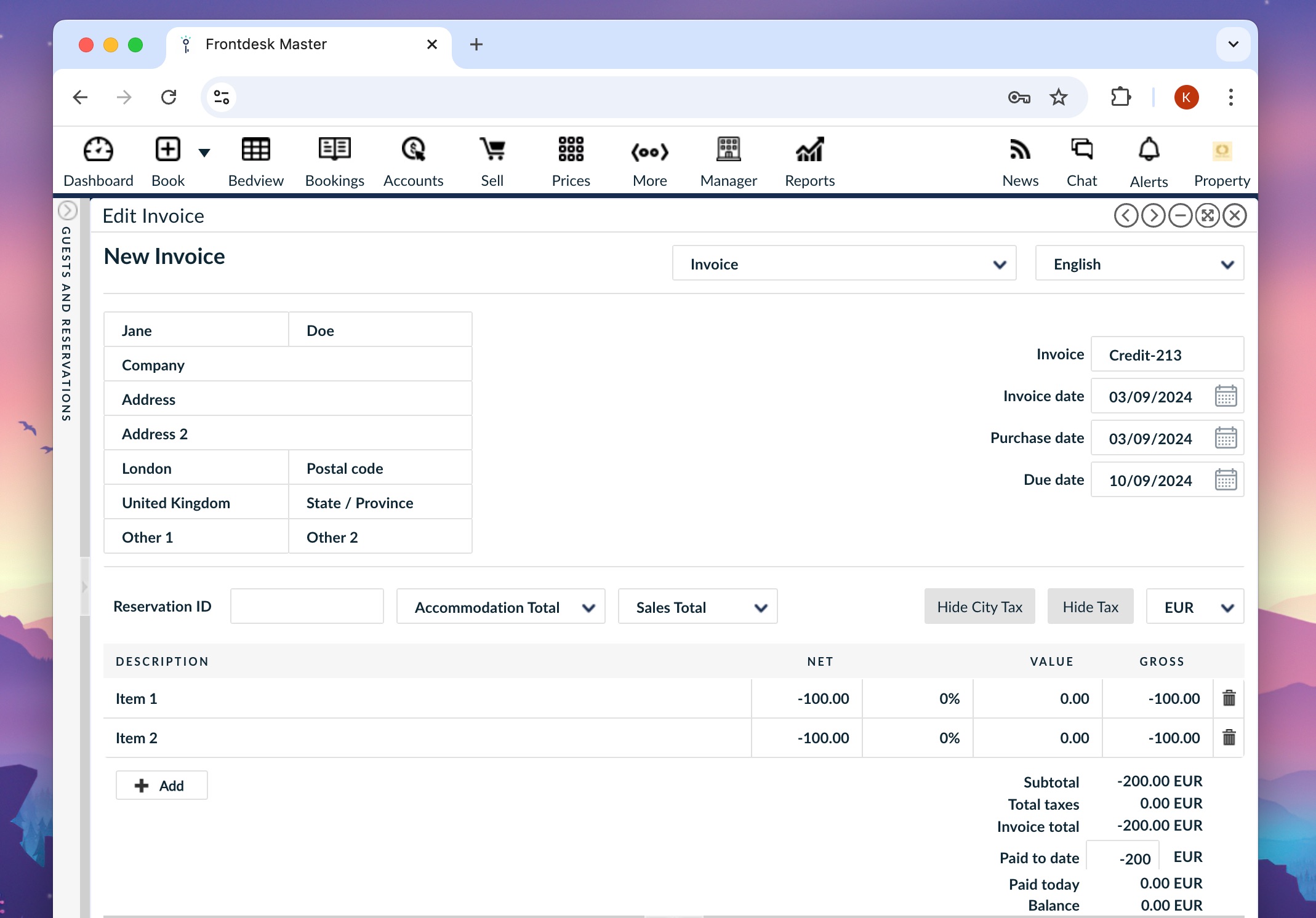Viewport: 1316px width, 918px height.
Task: Click the United Kingdom country field
Action: point(196,502)
